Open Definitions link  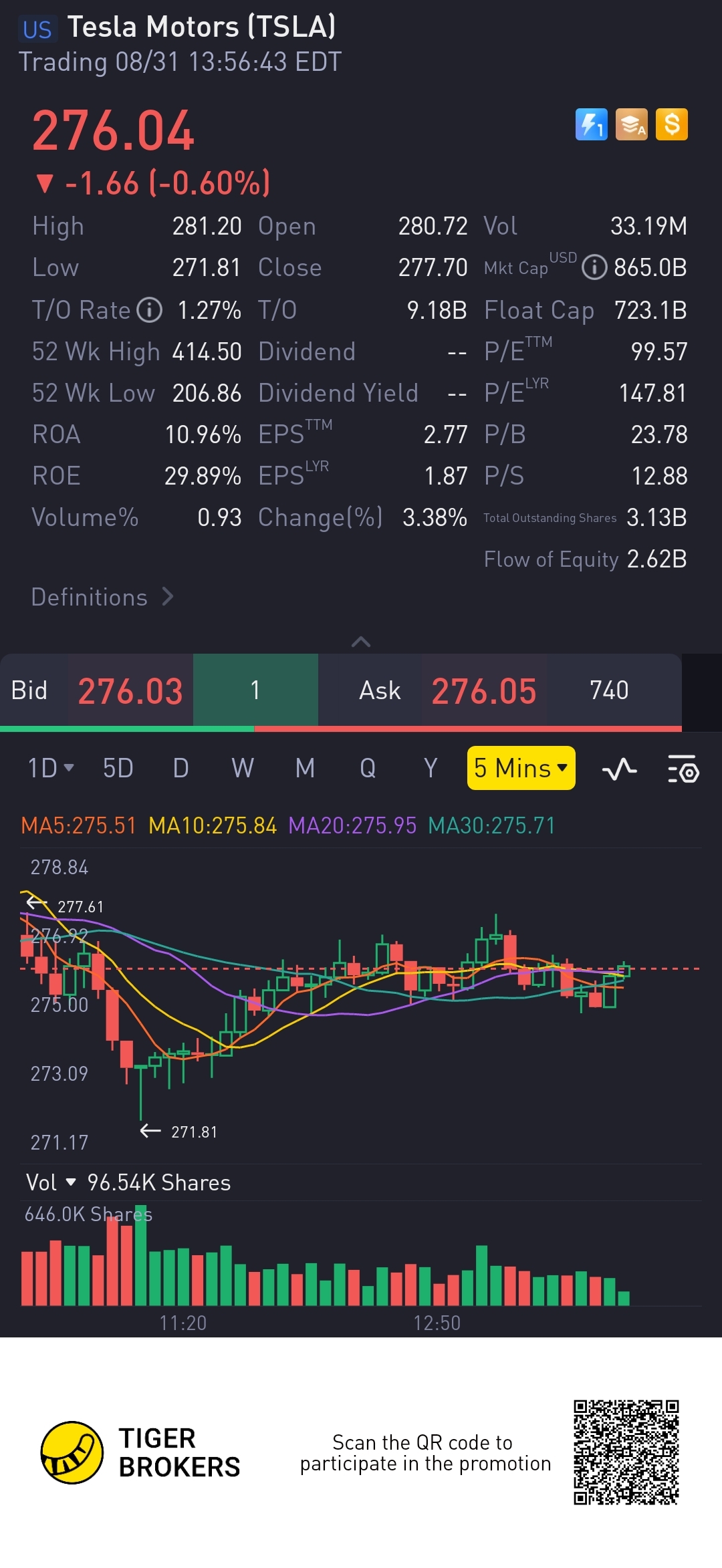(x=102, y=597)
